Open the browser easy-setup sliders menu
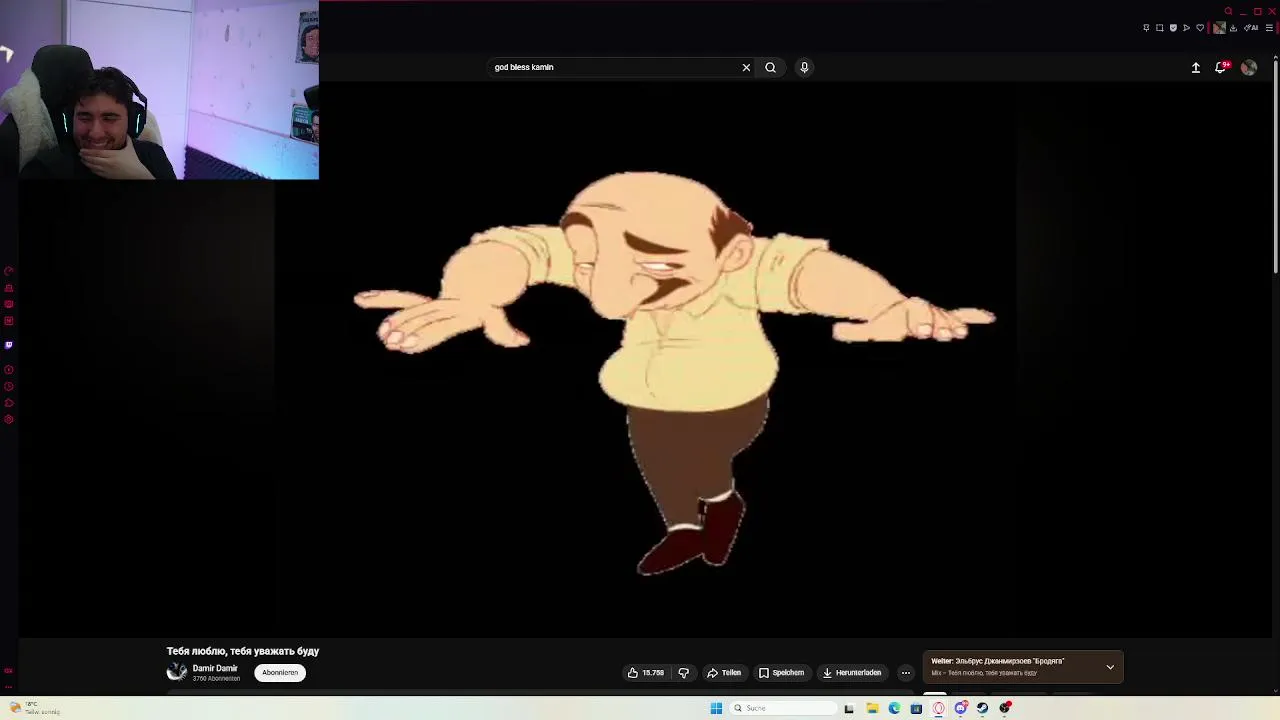The height and width of the screenshot is (720, 1280). (1269, 28)
